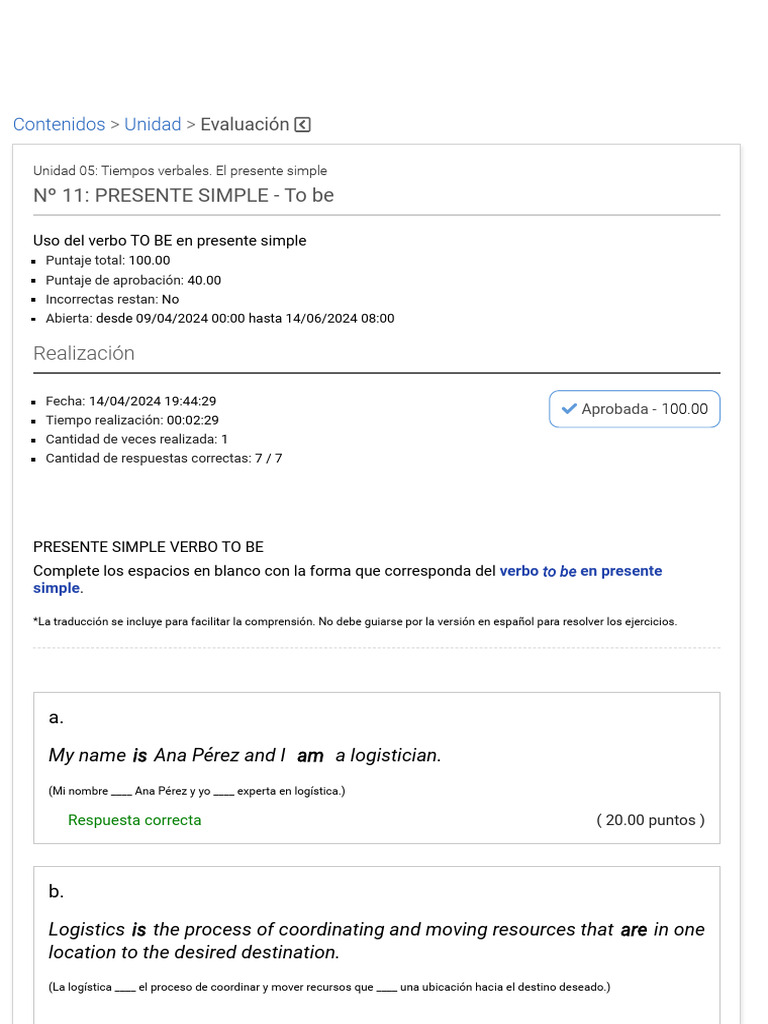The height and width of the screenshot is (1024, 768).
Task: Click the "are" answer blank in question b
Action: pyautogui.click(x=633, y=930)
